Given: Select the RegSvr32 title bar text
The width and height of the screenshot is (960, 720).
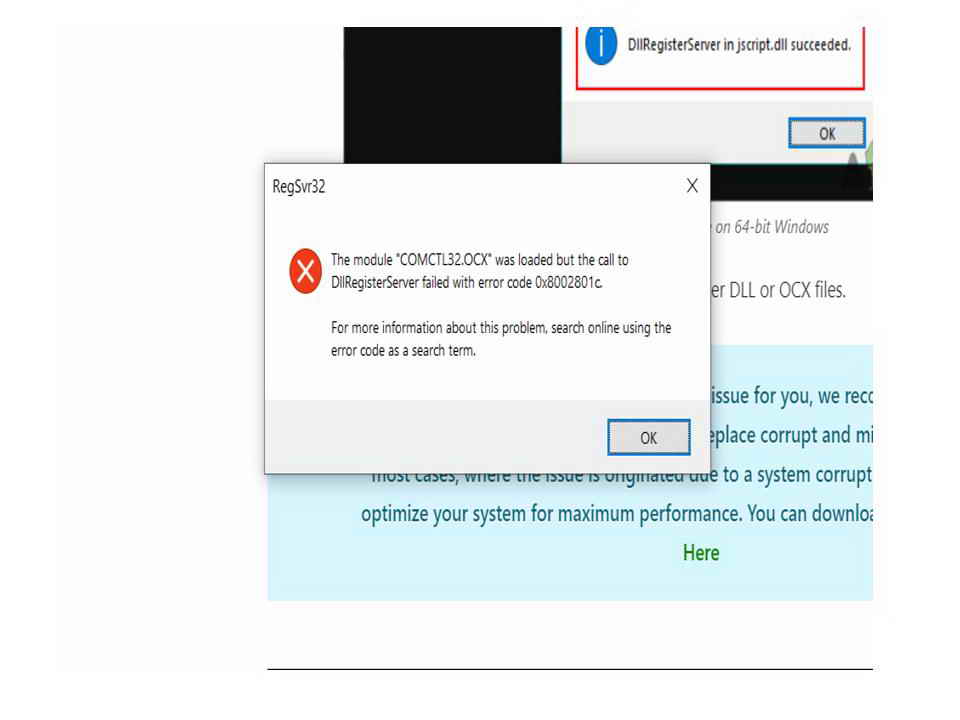Looking at the screenshot, I should (x=299, y=186).
